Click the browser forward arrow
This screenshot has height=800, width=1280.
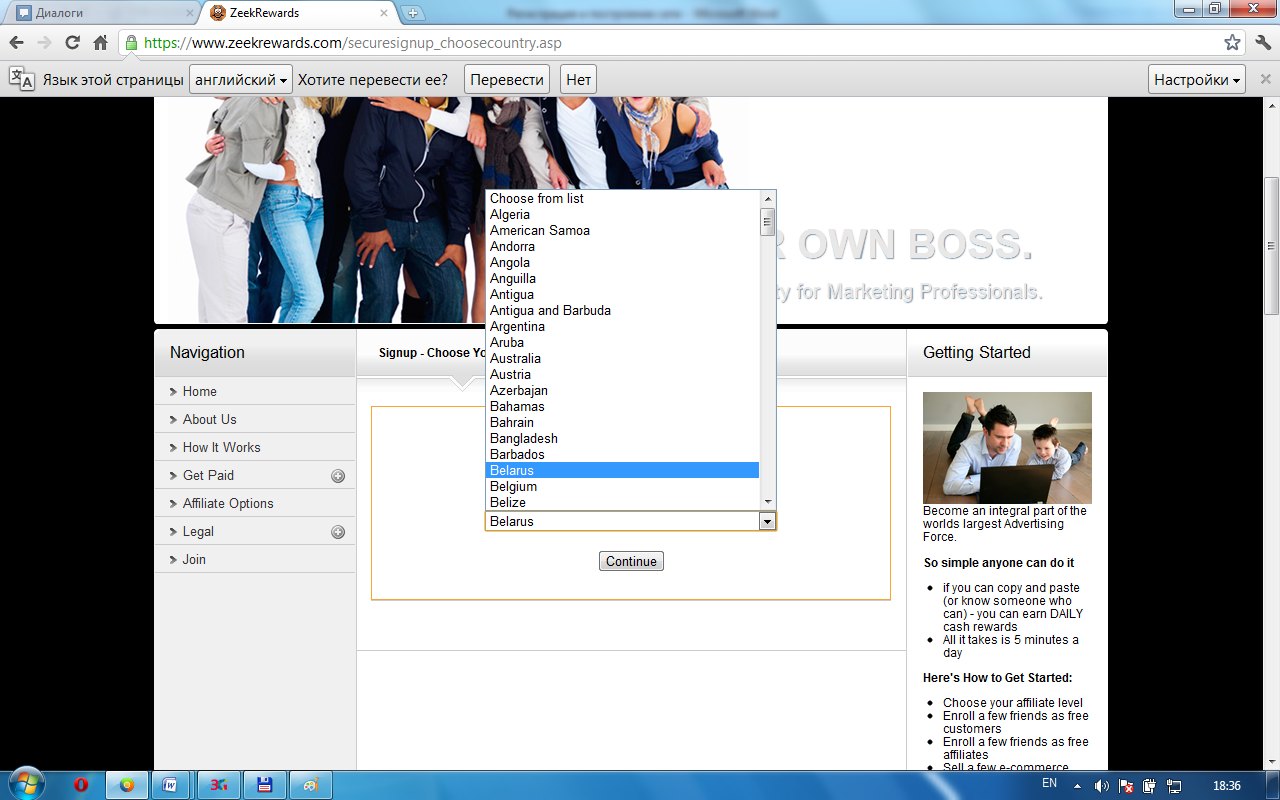point(44,43)
